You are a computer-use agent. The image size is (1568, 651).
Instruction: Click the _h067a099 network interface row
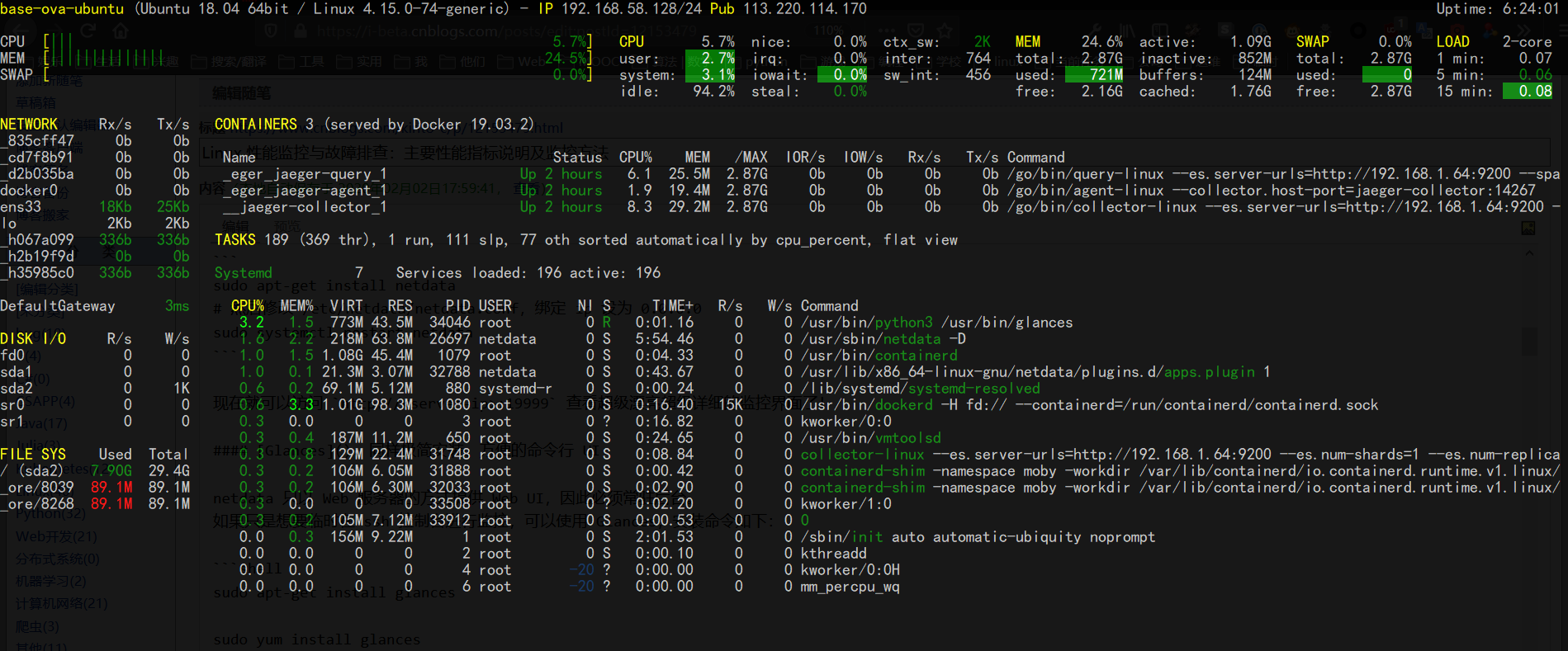[x=95, y=240]
